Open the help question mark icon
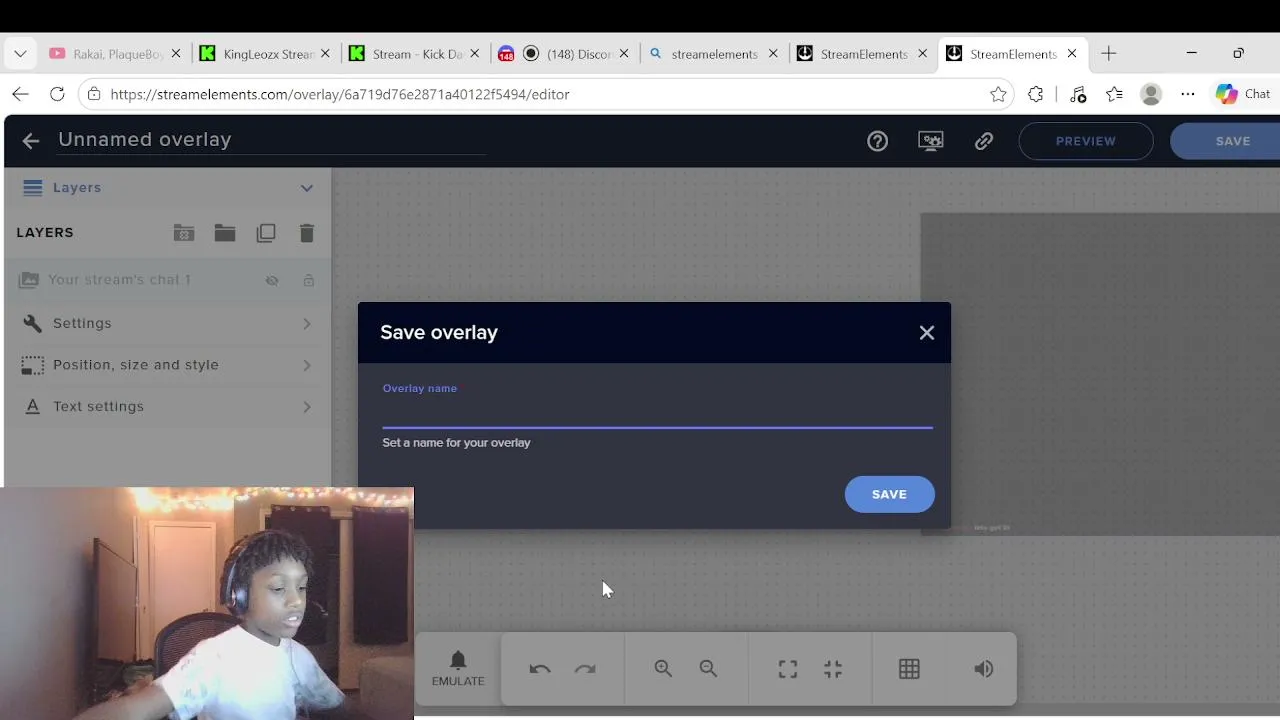 (x=878, y=141)
